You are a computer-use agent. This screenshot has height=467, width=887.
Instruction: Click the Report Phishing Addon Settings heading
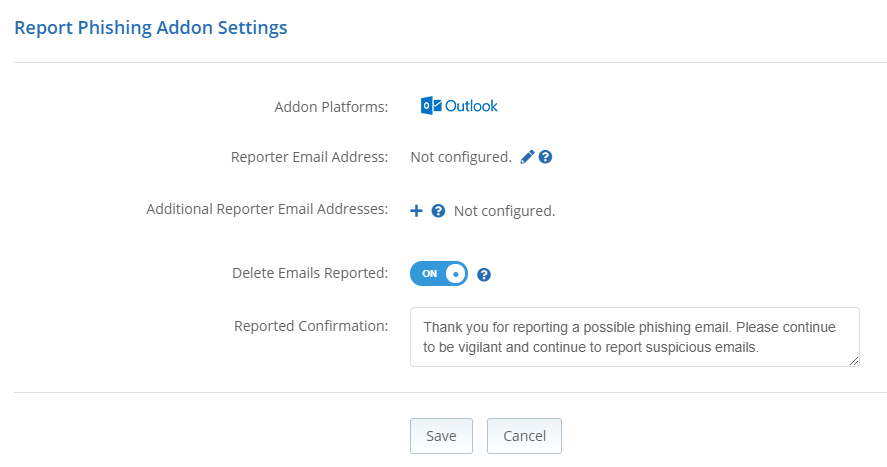tap(151, 28)
